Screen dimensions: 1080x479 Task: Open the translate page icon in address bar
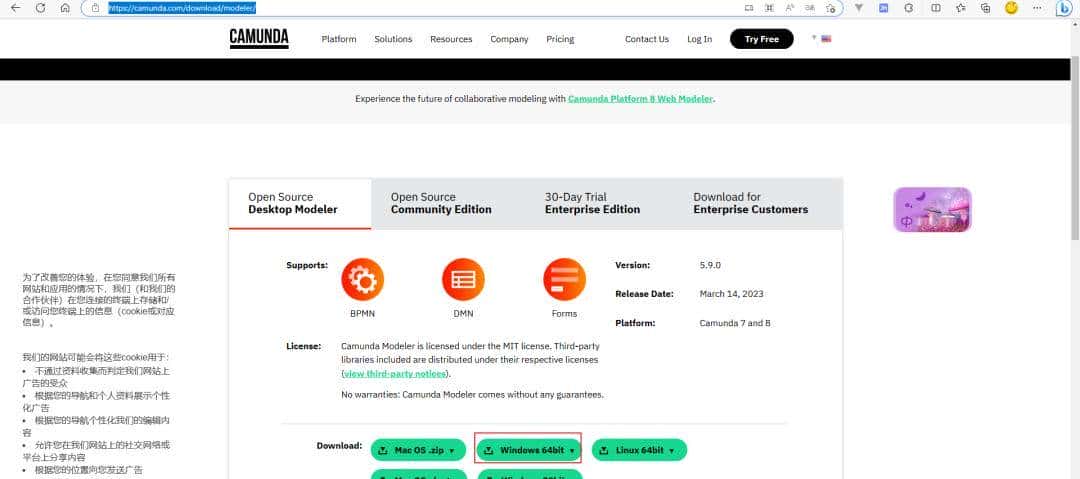(x=810, y=8)
